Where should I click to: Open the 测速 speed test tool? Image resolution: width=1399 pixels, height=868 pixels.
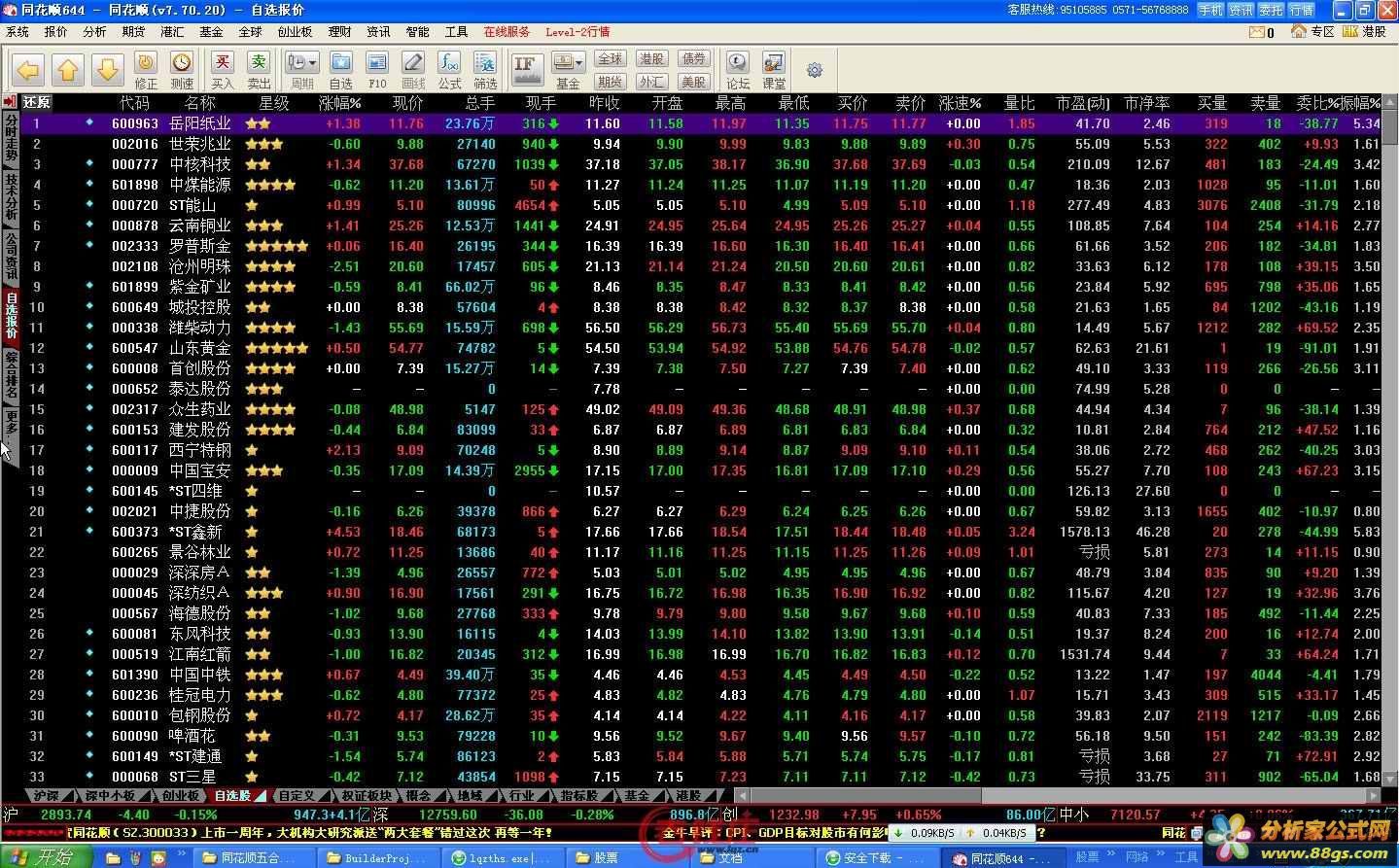click(182, 71)
